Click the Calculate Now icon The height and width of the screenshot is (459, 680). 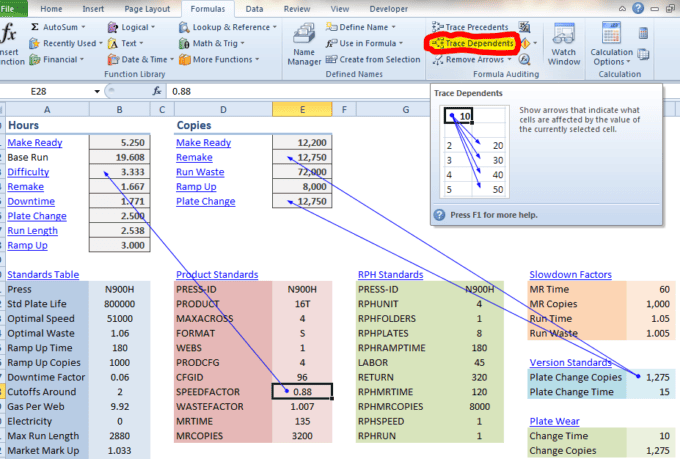click(644, 33)
